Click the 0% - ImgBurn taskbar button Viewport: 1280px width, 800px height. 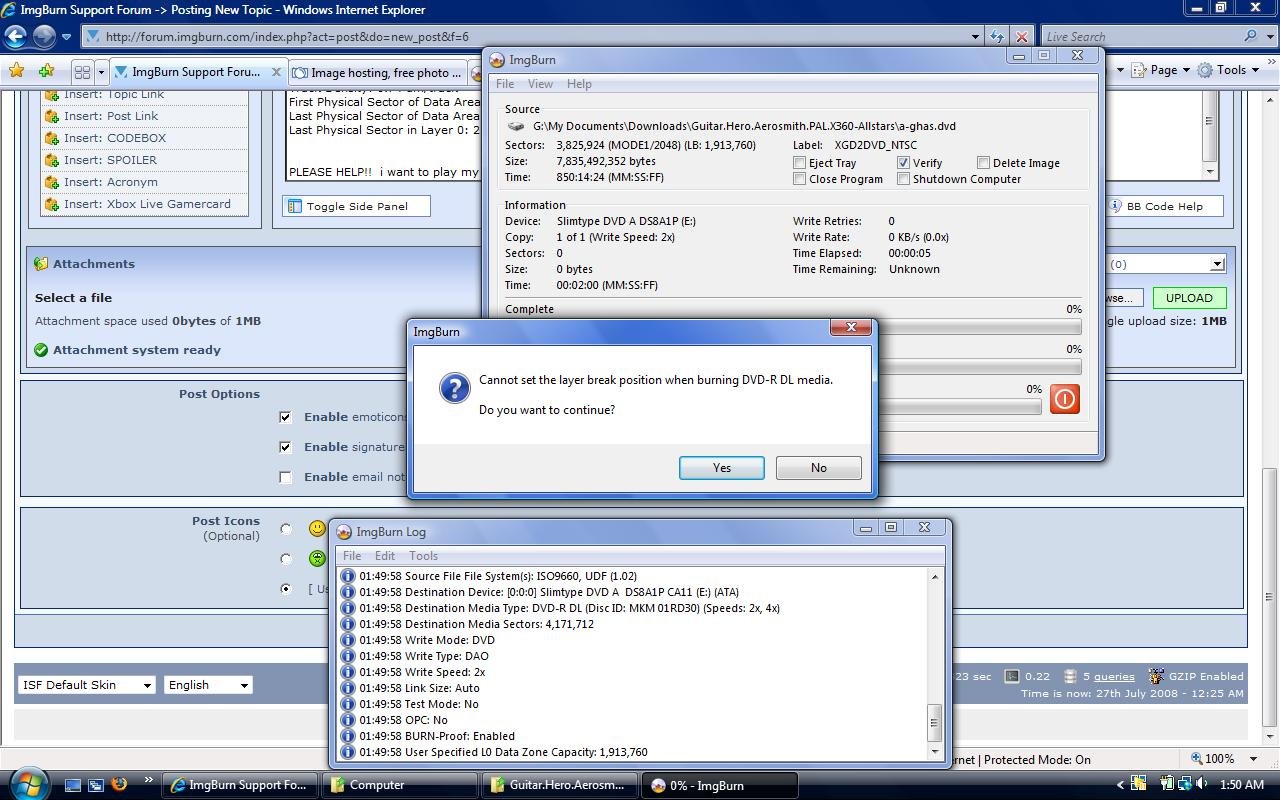[720, 785]
